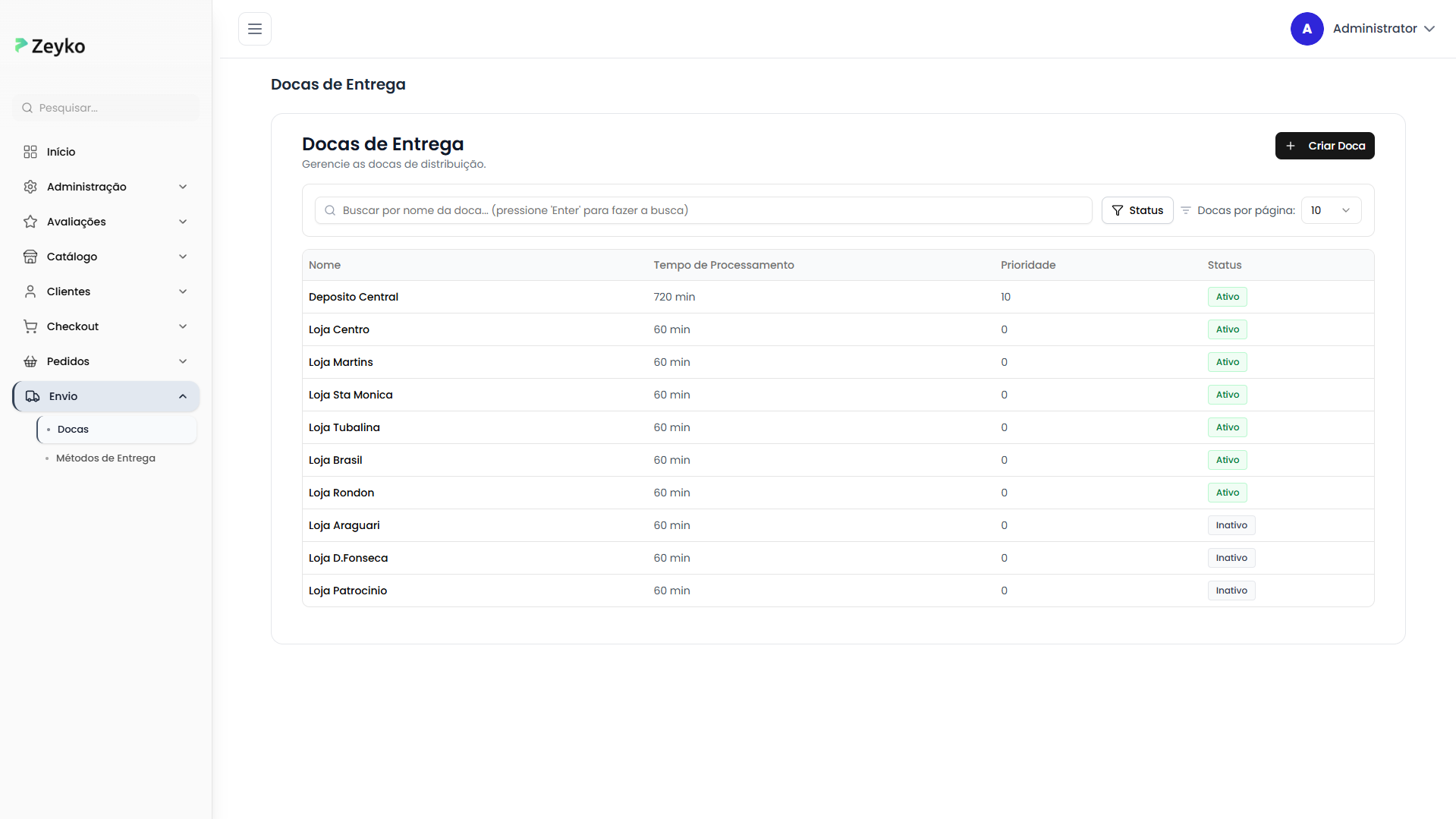Click the blue Administrator avatar icon

(1307, 29)
